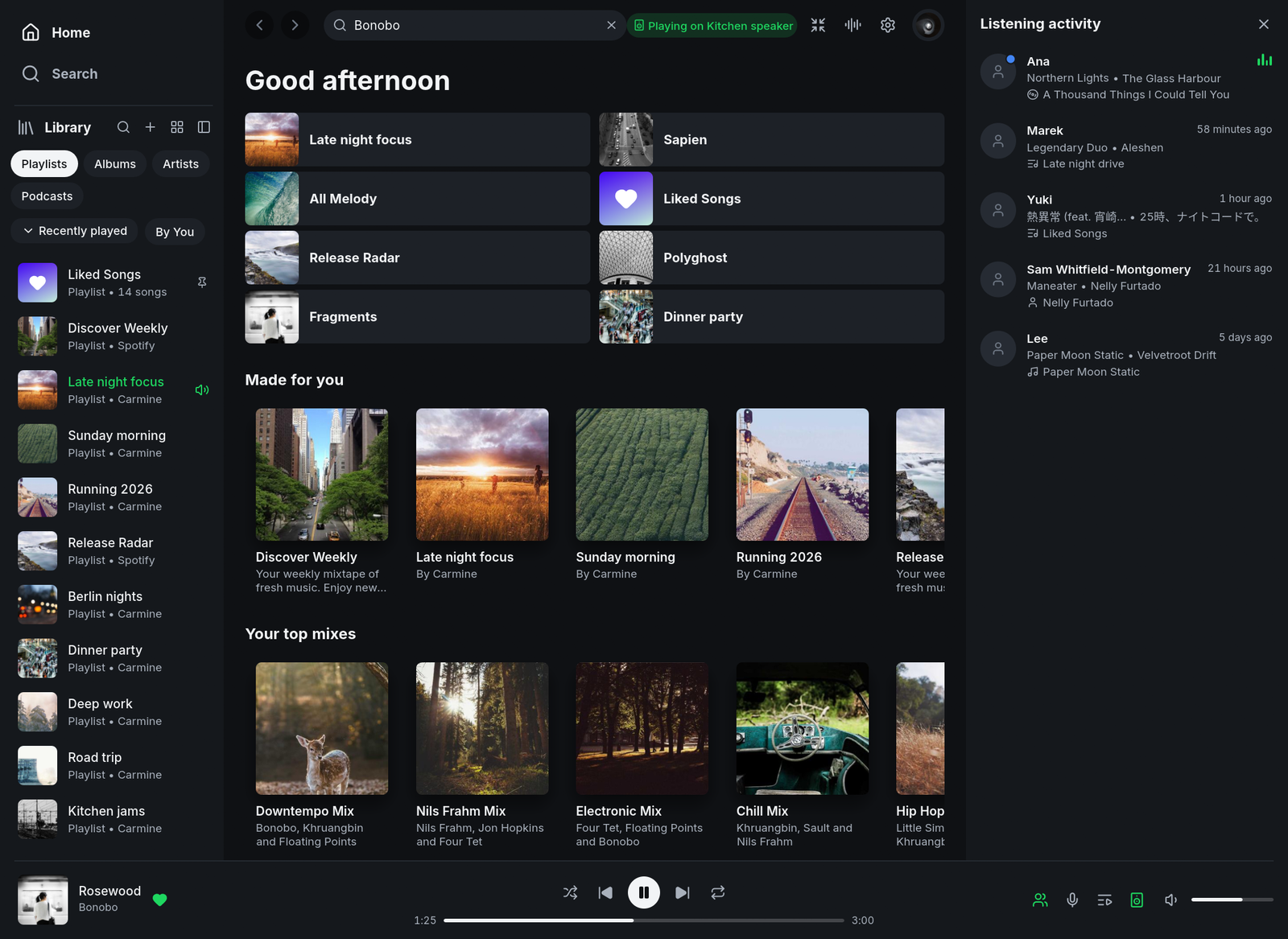Switch to mini player view icon

pyautogui.click(x=818, y=25)
